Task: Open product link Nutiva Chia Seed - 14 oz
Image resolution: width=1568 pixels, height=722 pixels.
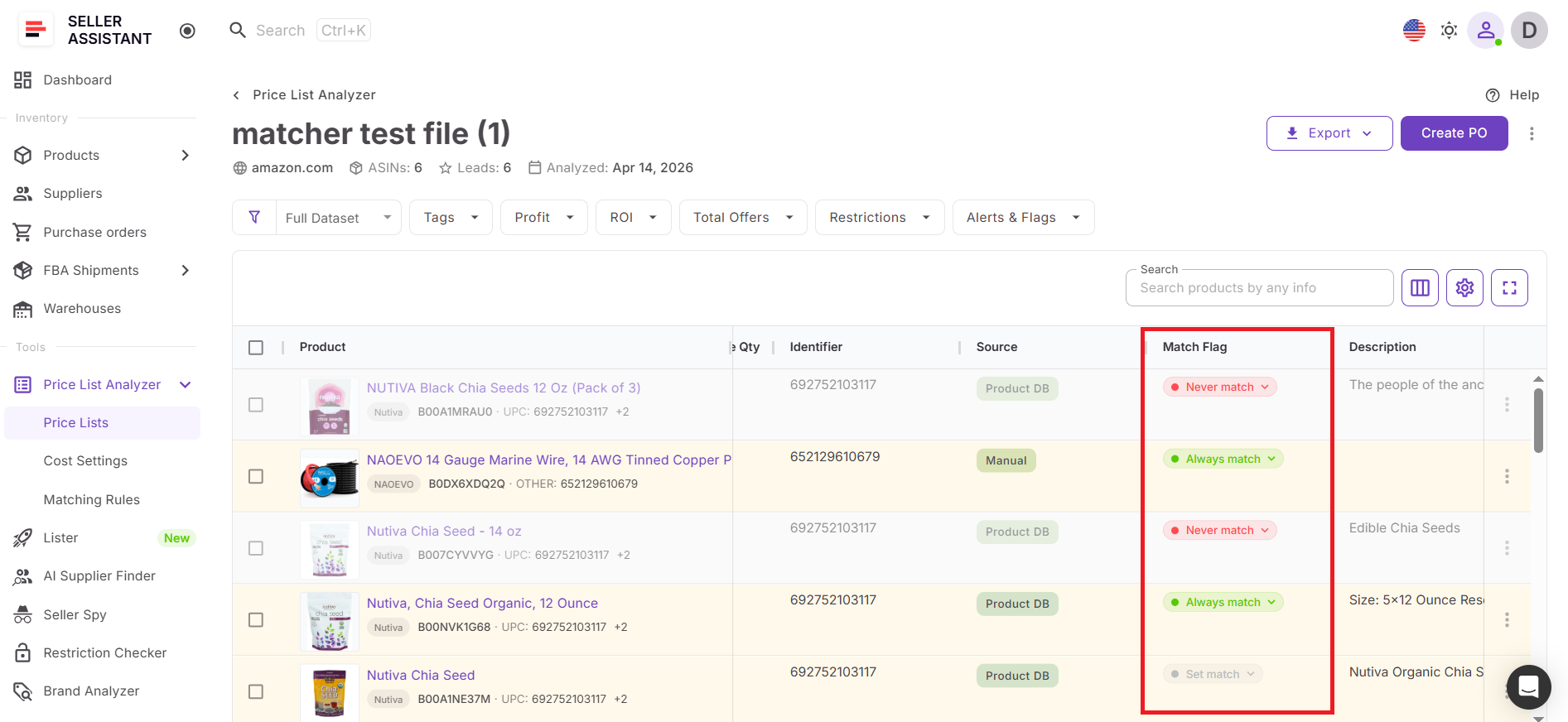Action: click(444, 532)
